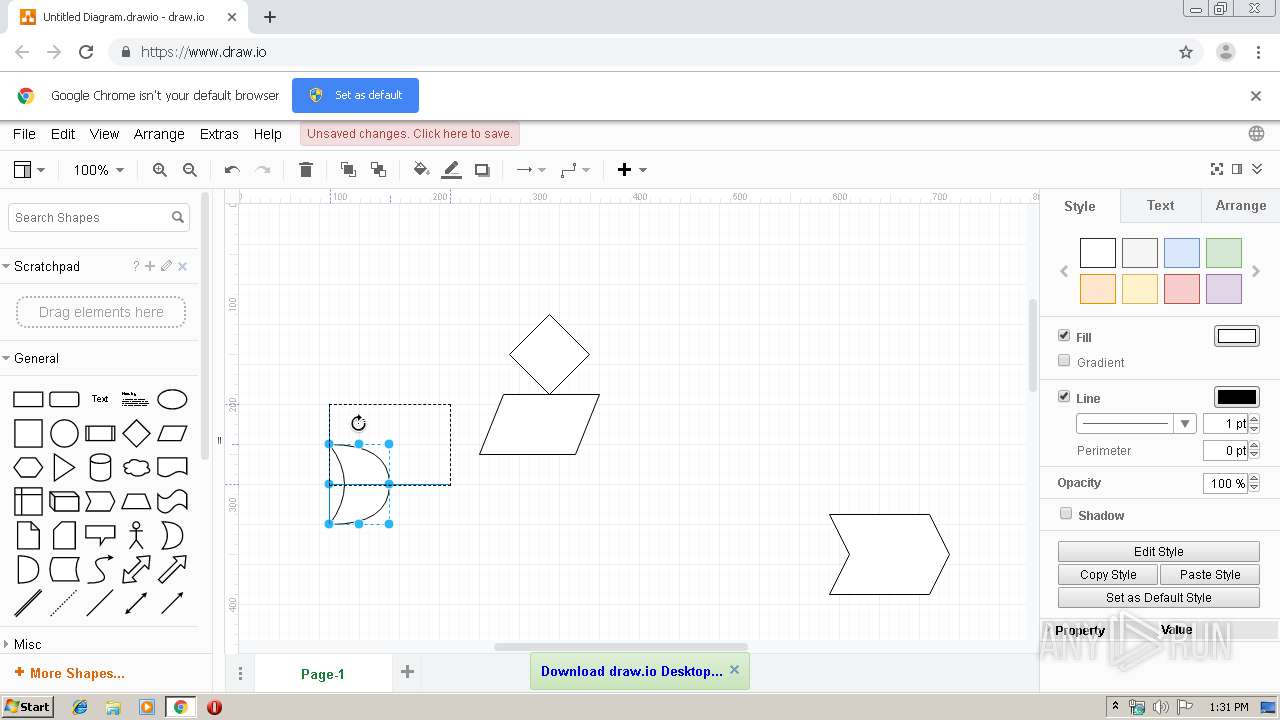The width and height of the screenshot is (1280, 720).
Task: Edit the Scratchpad with pencil icon
Action: pyautogui.click(x=166, y=266)
